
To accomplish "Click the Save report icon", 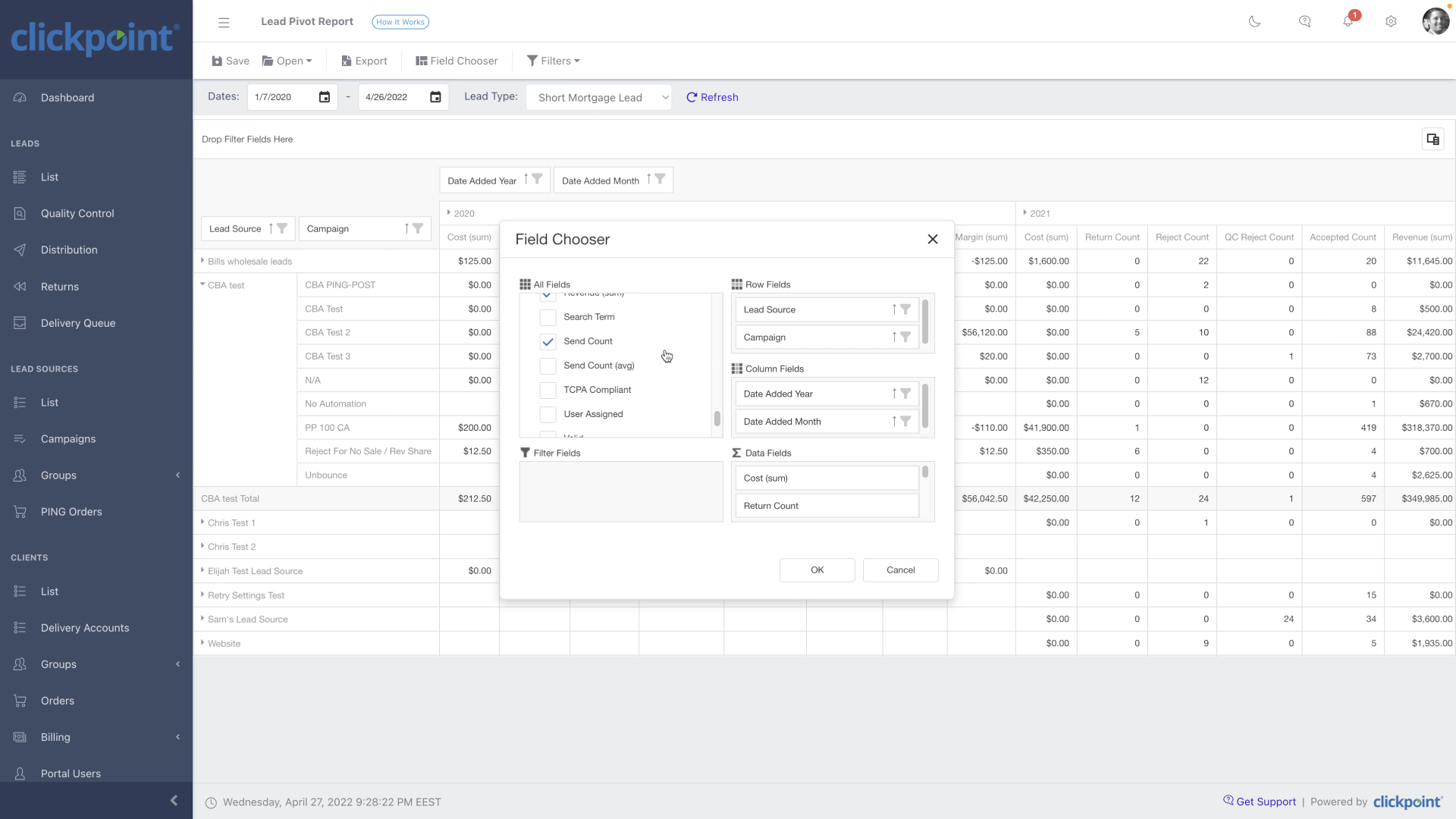I will pos(217,61).
